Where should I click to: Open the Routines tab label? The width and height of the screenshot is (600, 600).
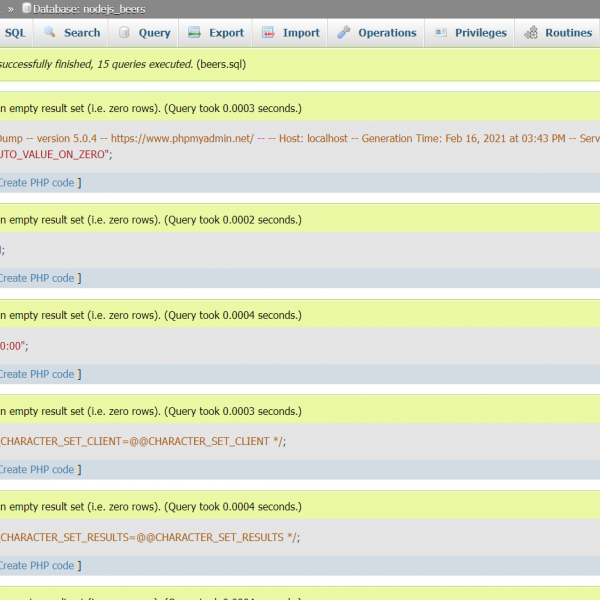coord(568,32)
